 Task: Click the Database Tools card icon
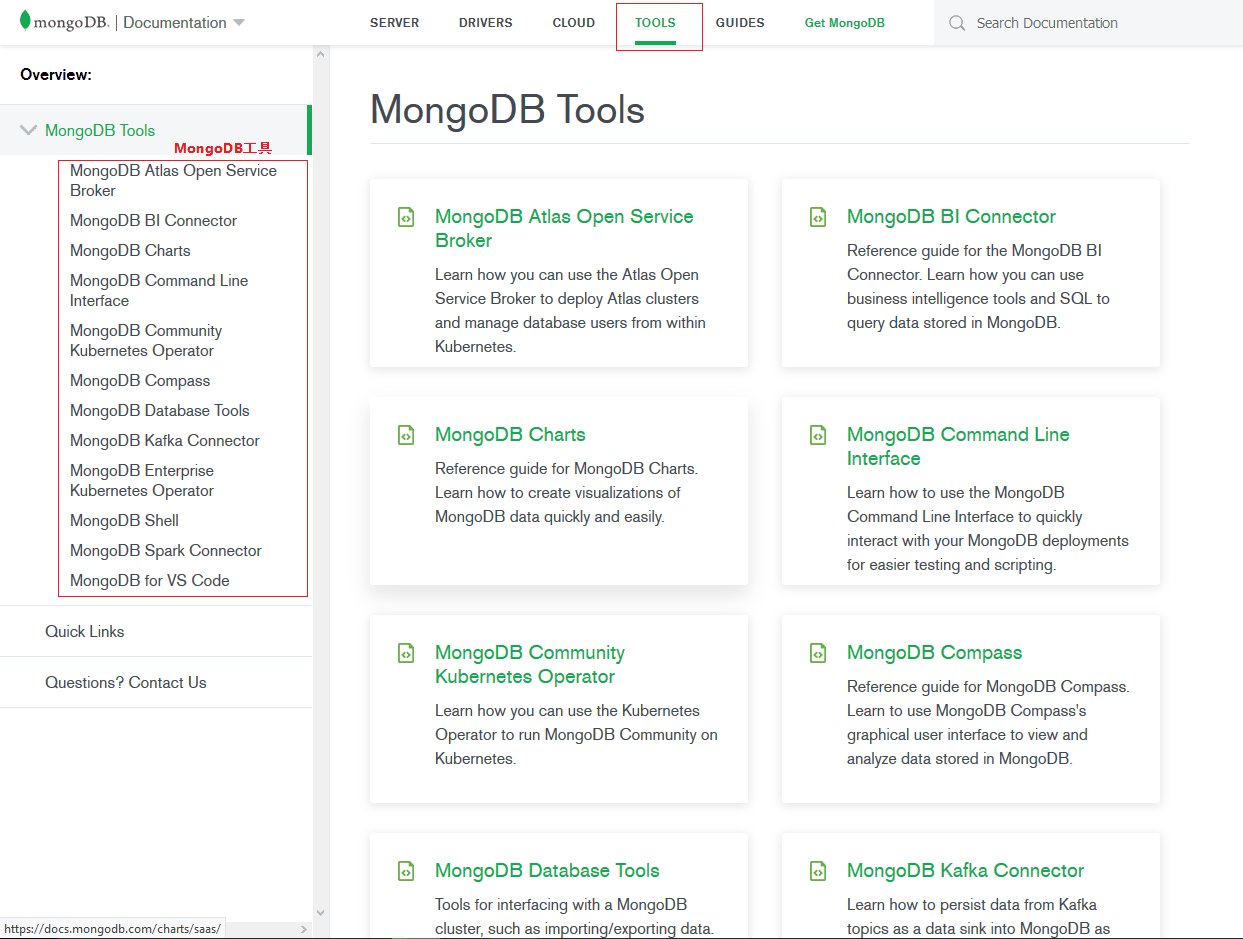click(x=406, y=871)
